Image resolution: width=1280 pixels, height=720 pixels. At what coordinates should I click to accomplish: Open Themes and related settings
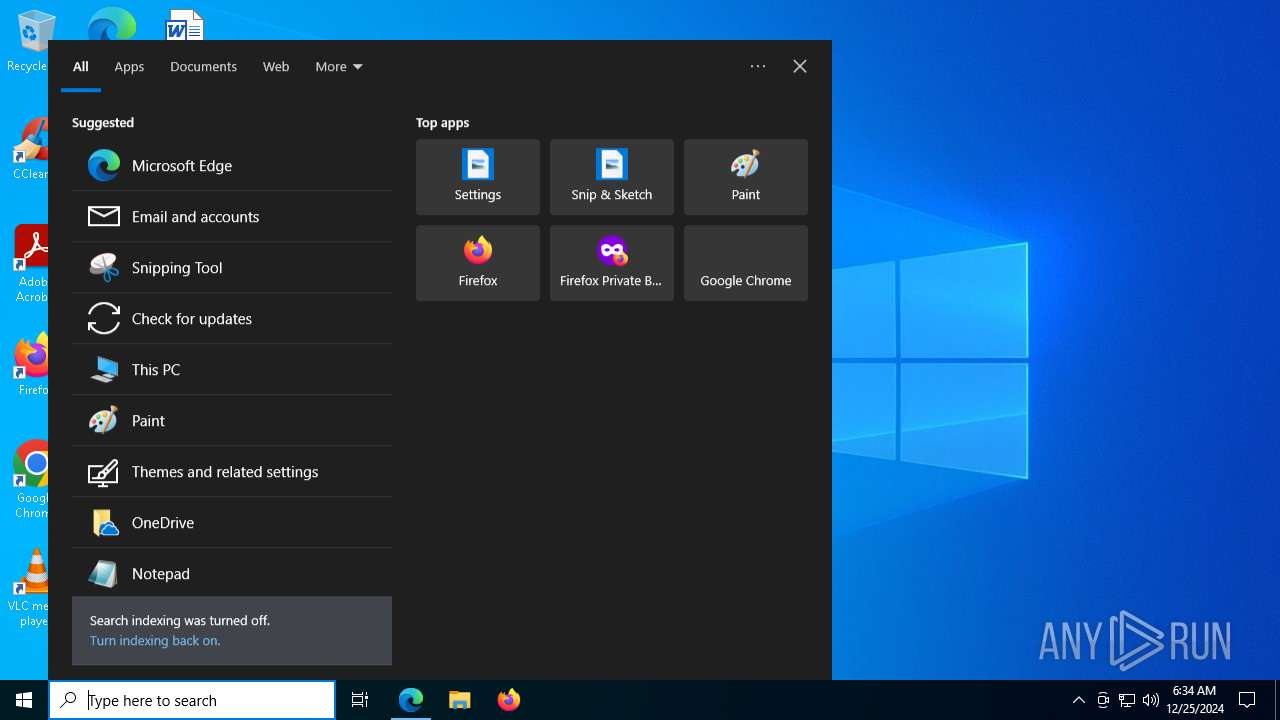pyautogui.click(x=232, y=472)
